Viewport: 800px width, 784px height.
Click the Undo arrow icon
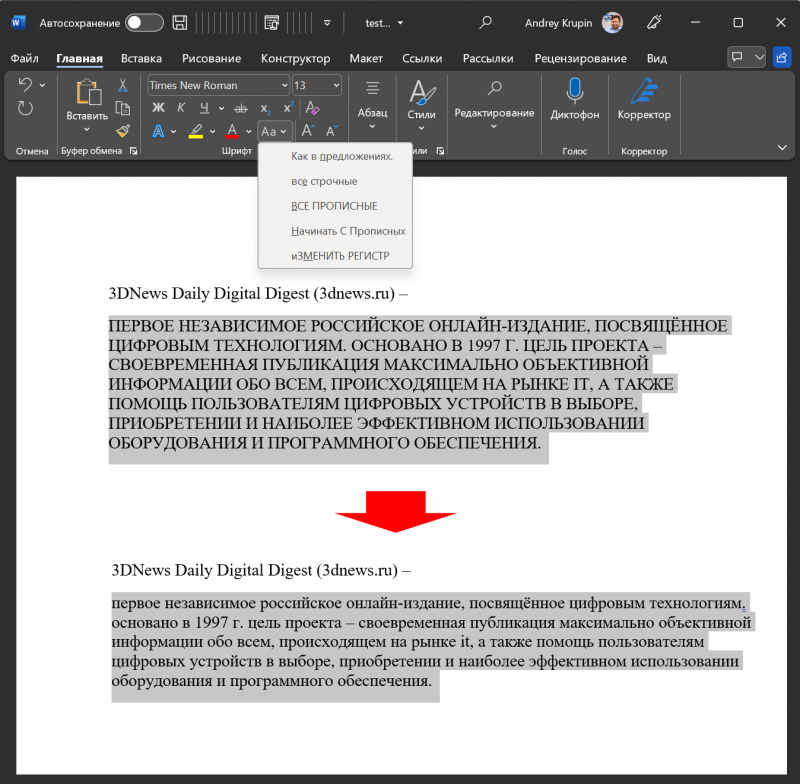tap(25, 85)
